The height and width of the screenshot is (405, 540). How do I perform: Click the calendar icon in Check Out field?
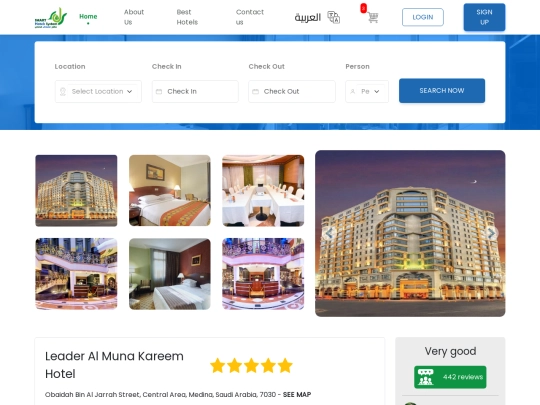(255, 92)
